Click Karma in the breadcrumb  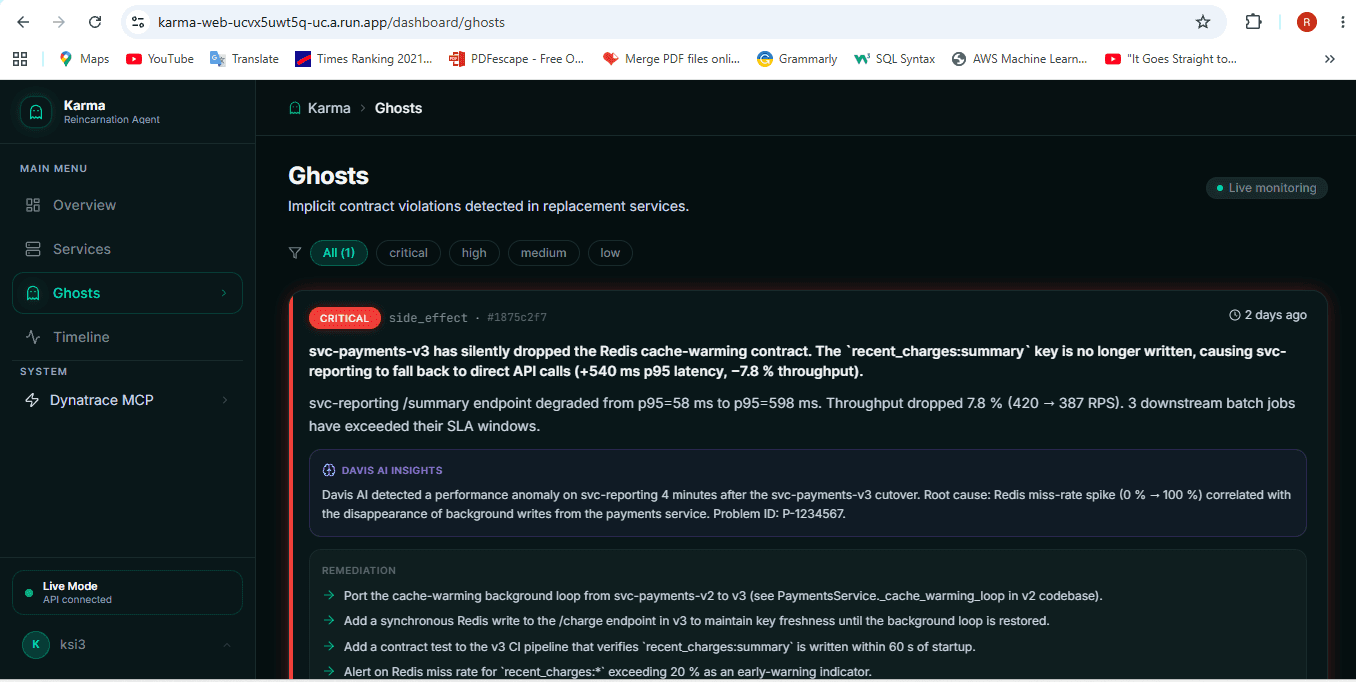[x=329, y=108]
